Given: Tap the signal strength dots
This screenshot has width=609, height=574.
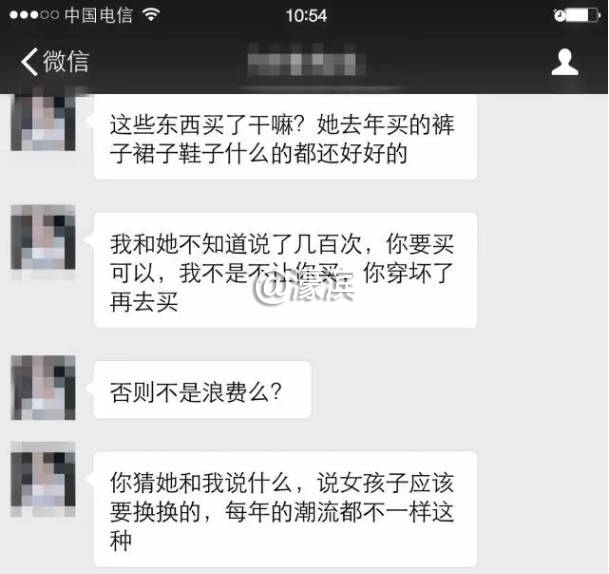Looking at the screenshot, I should [x=34, y=15].
